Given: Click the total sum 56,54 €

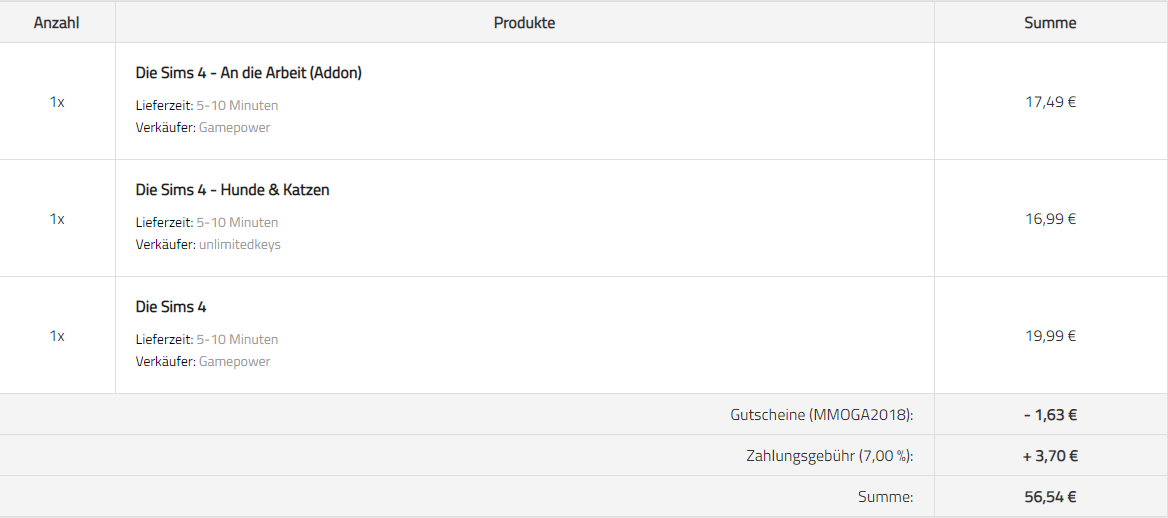Looking at the screenshot, I should click(x=1050, y=497).
